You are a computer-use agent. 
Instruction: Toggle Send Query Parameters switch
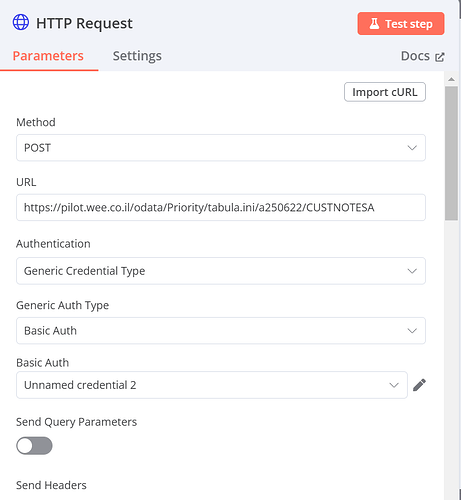[x=34, y=446]
